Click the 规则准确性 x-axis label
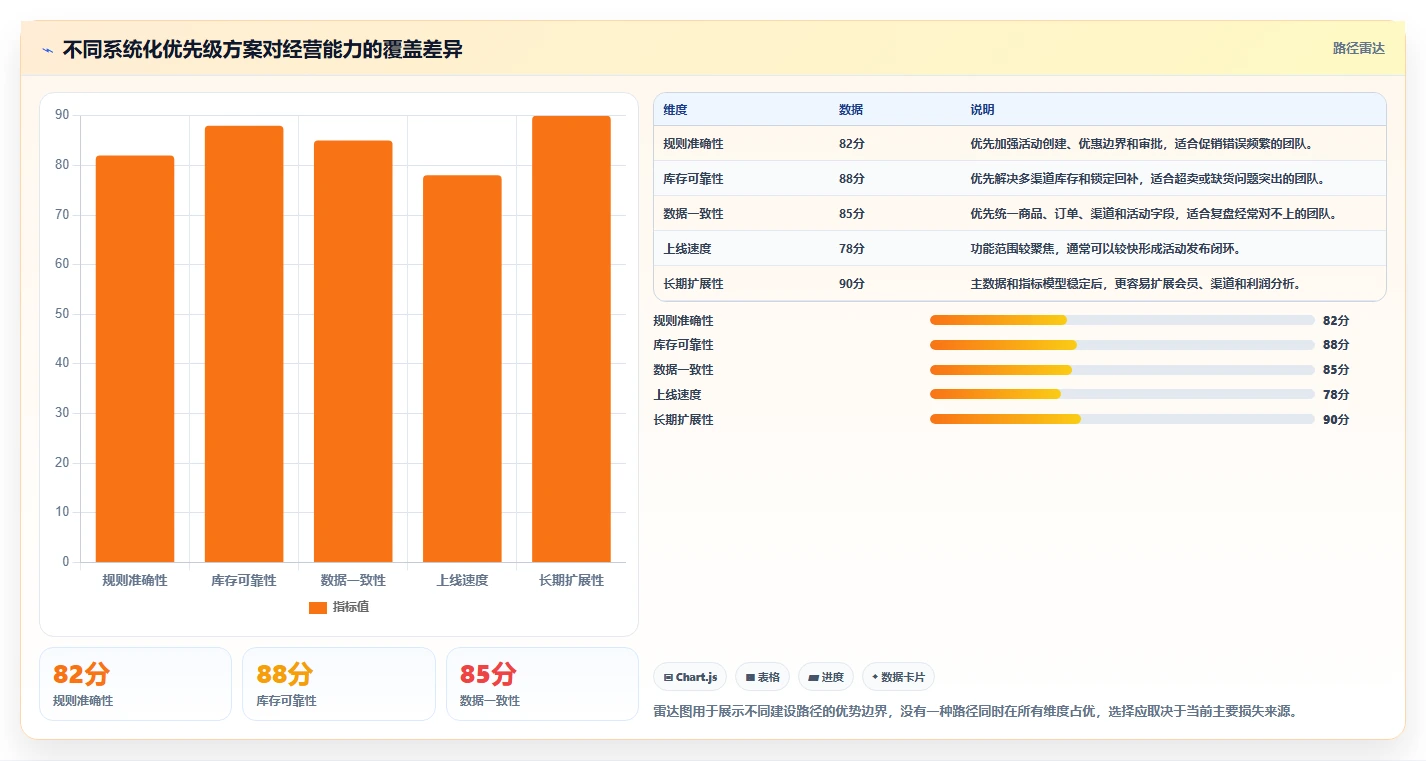The width and height of the screenshot is (1426, 761). pos(135,580)
